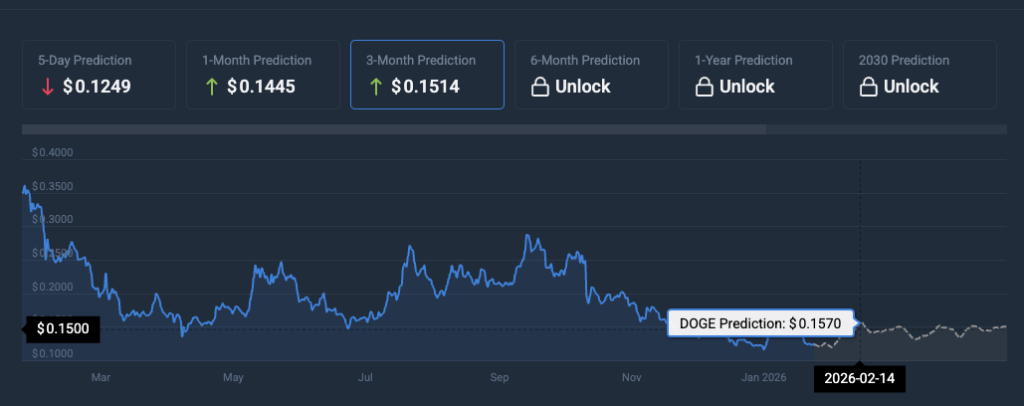This screenshot has height=406, width=1024.
Task: Click lock icon in 2030 Prediction card
Action: (x=869, y=87)
